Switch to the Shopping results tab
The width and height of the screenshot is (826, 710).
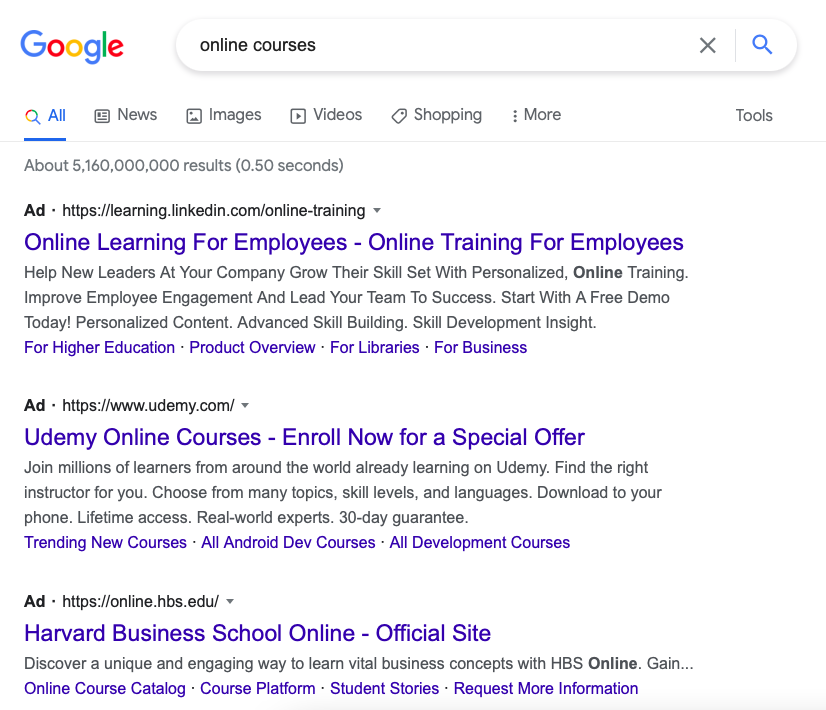point(436,115)
